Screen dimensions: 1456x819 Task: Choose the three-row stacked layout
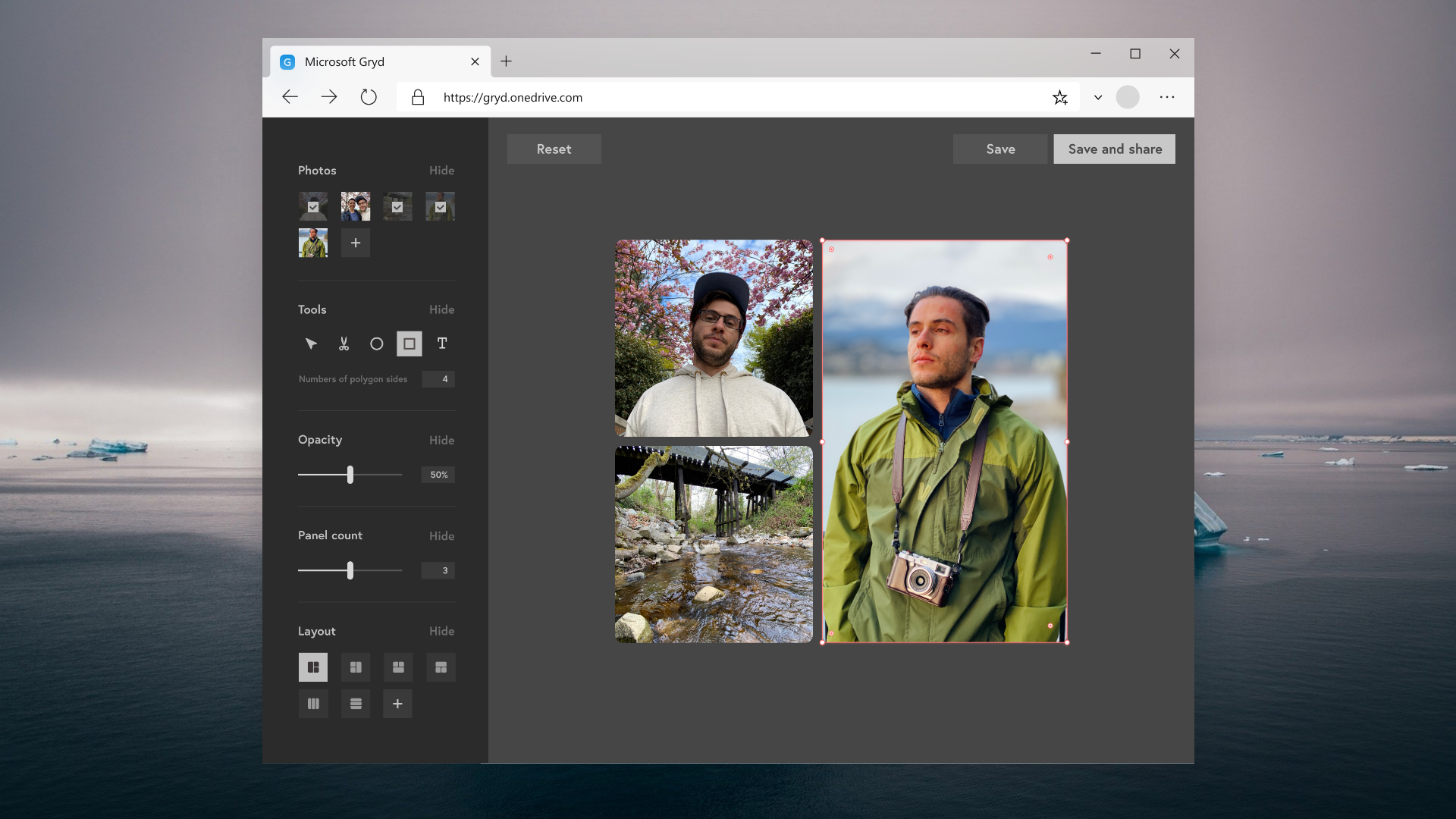(x=356, y=704)
